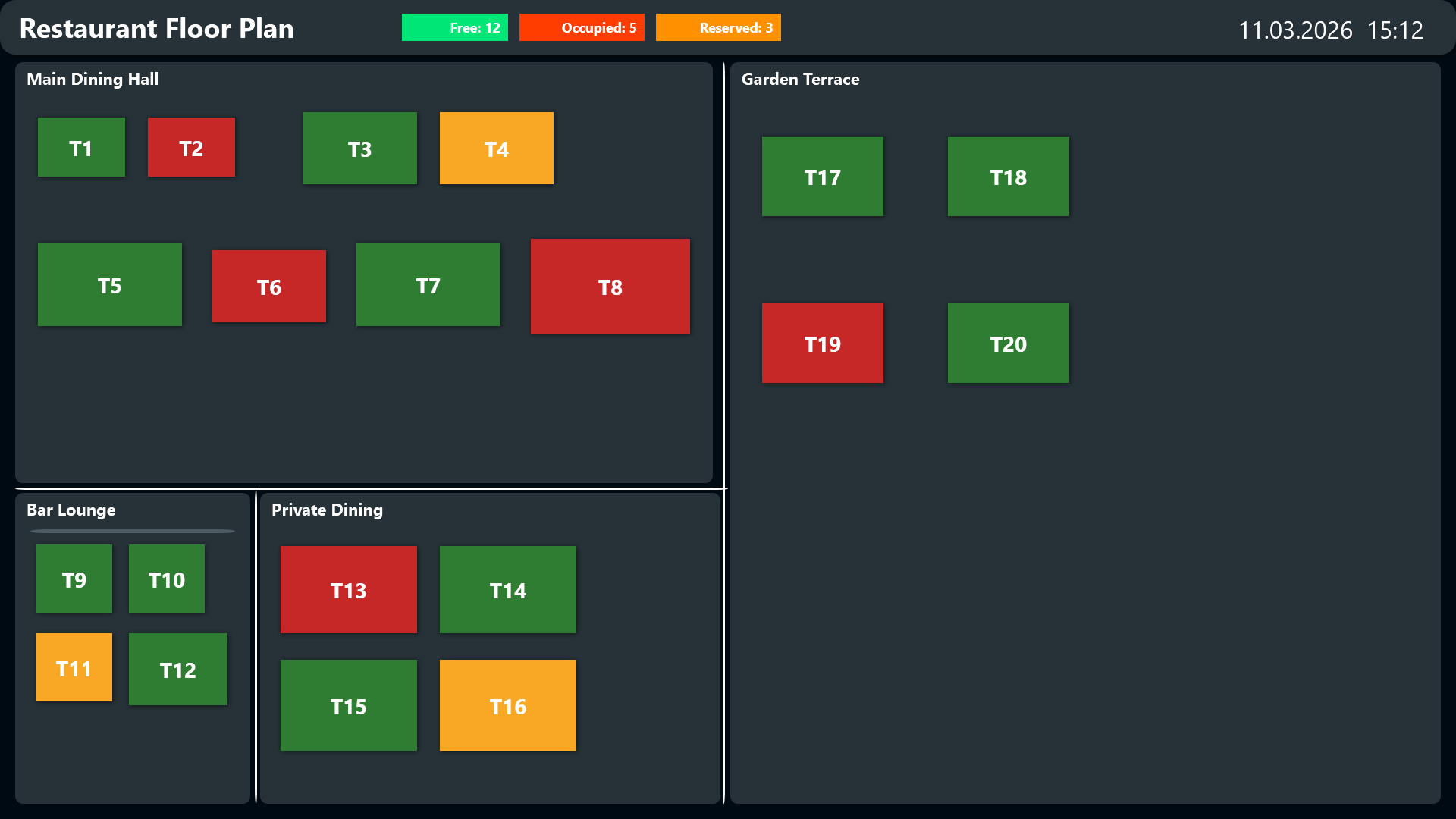Click table T5

tap(109, 284)
